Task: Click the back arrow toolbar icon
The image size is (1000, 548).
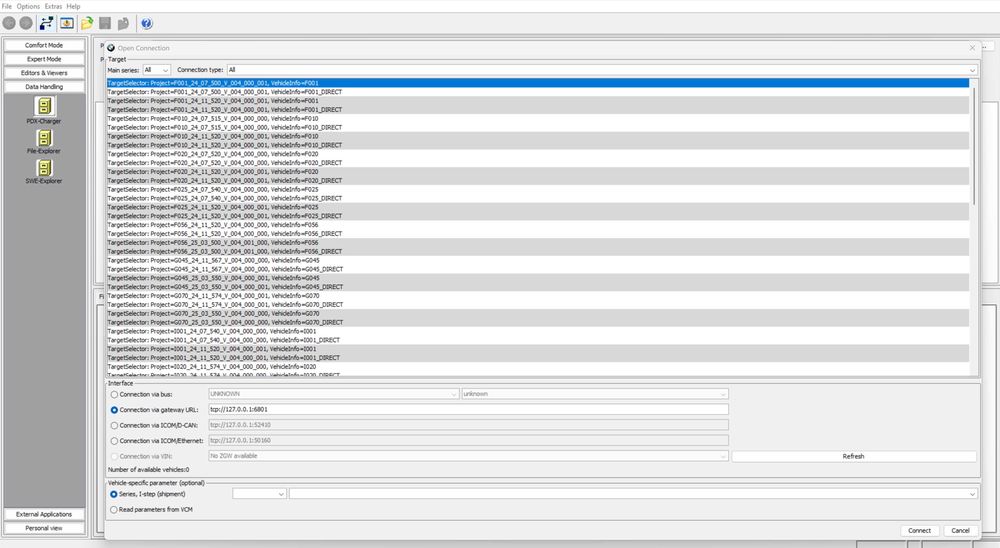Action: click(x=9, y=24)
